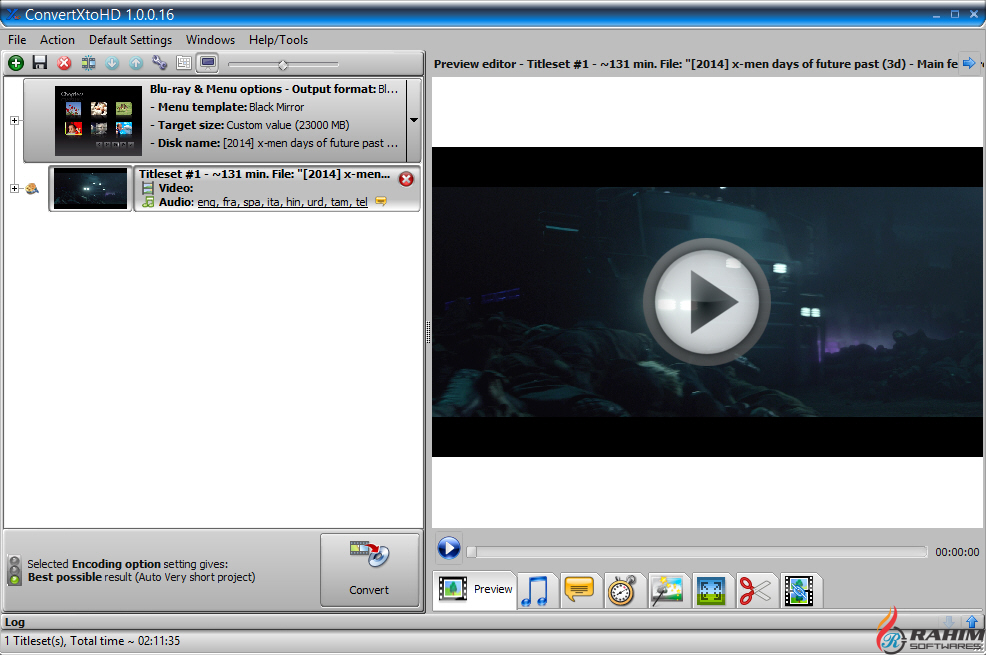
Task: Click the merge titlesets toolbar icon
Action: click(88, 63)
